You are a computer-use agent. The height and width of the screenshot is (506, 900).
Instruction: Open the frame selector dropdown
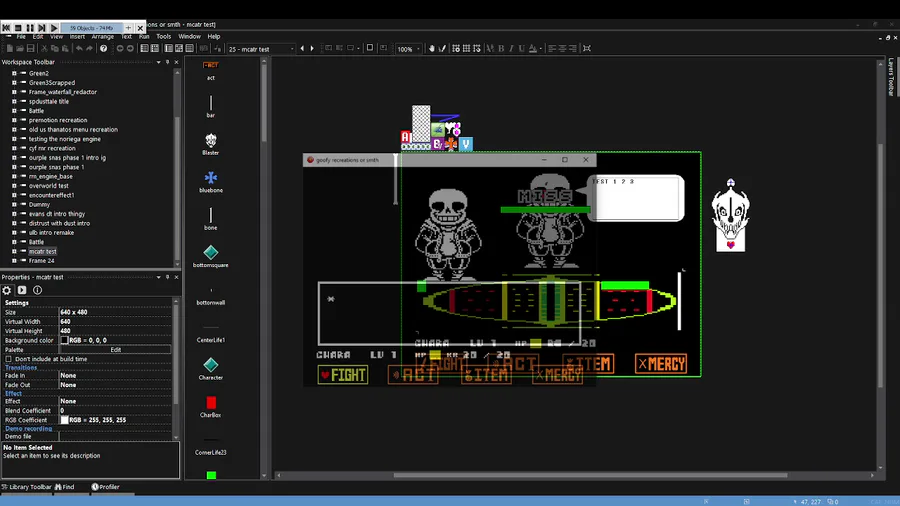(x=292, y=49)
